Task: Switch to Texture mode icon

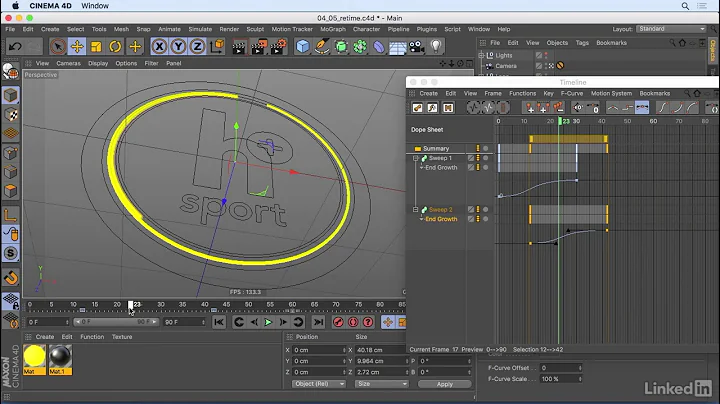Action: (11, 114)
